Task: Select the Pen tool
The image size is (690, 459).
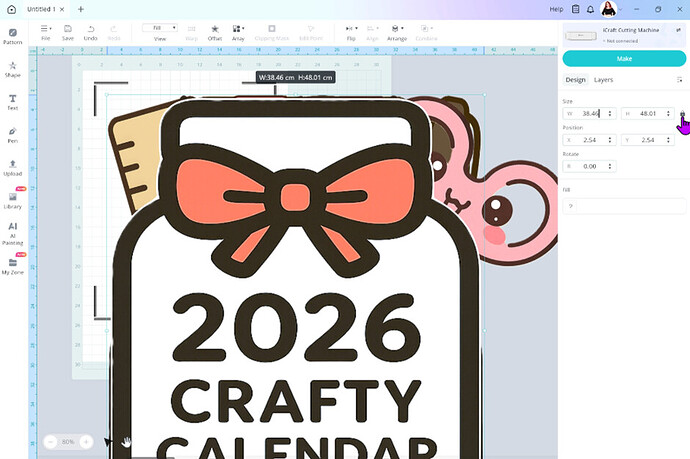Action: click(13, 134)
